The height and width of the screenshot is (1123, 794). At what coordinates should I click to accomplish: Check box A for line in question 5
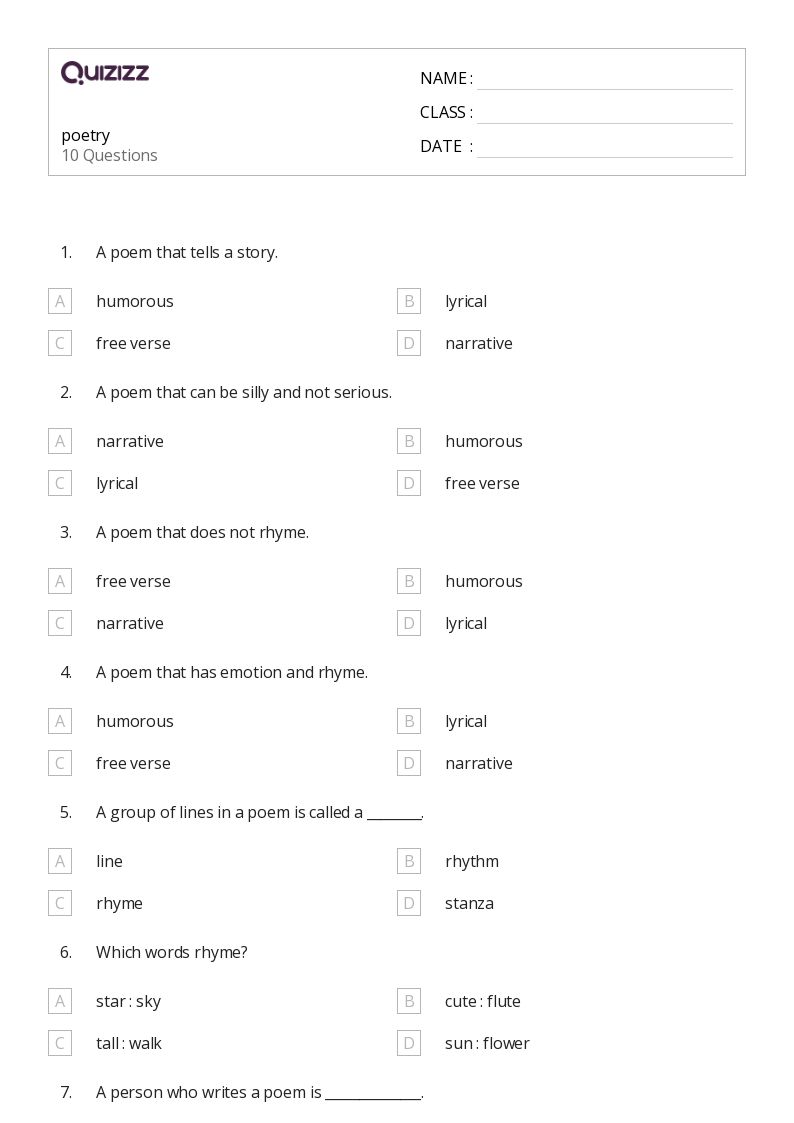coord(60,861)
